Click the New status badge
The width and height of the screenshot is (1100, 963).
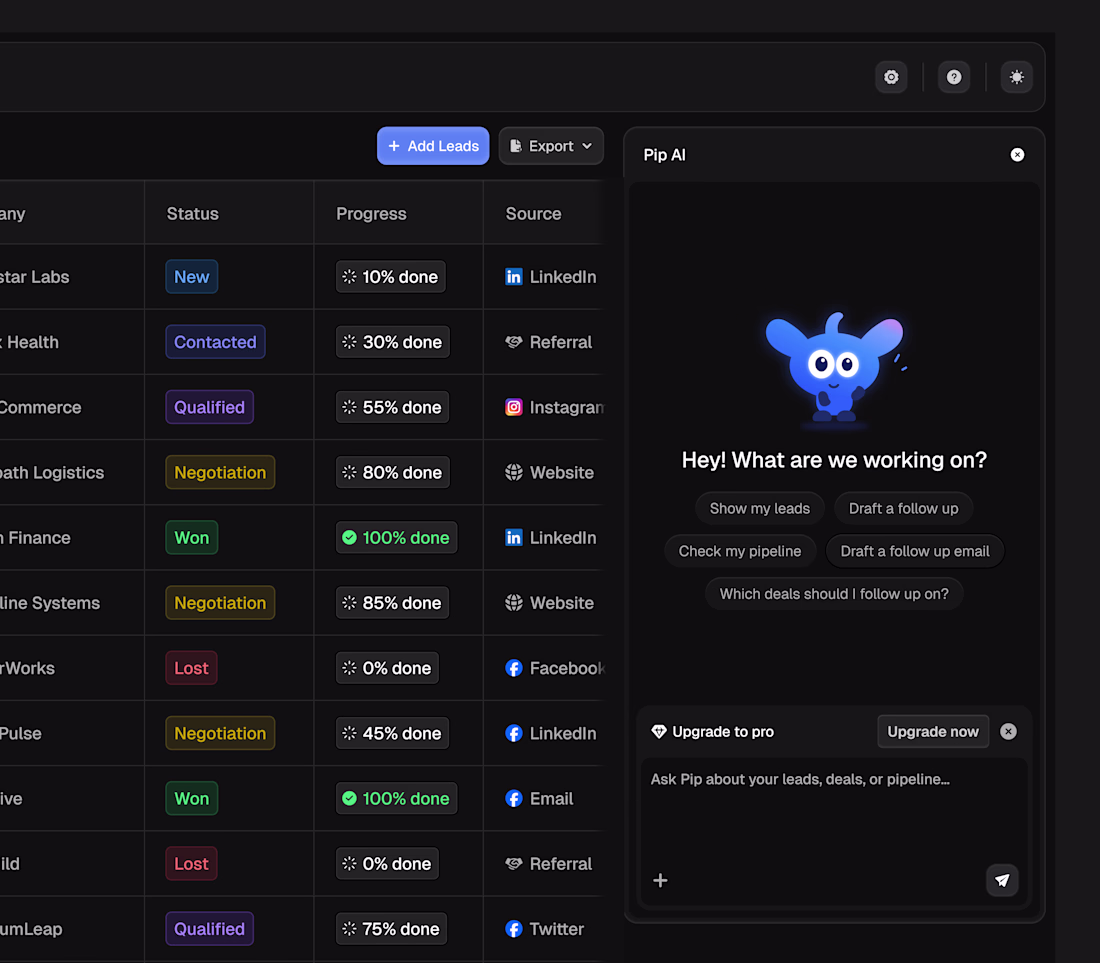coord(192,277)
